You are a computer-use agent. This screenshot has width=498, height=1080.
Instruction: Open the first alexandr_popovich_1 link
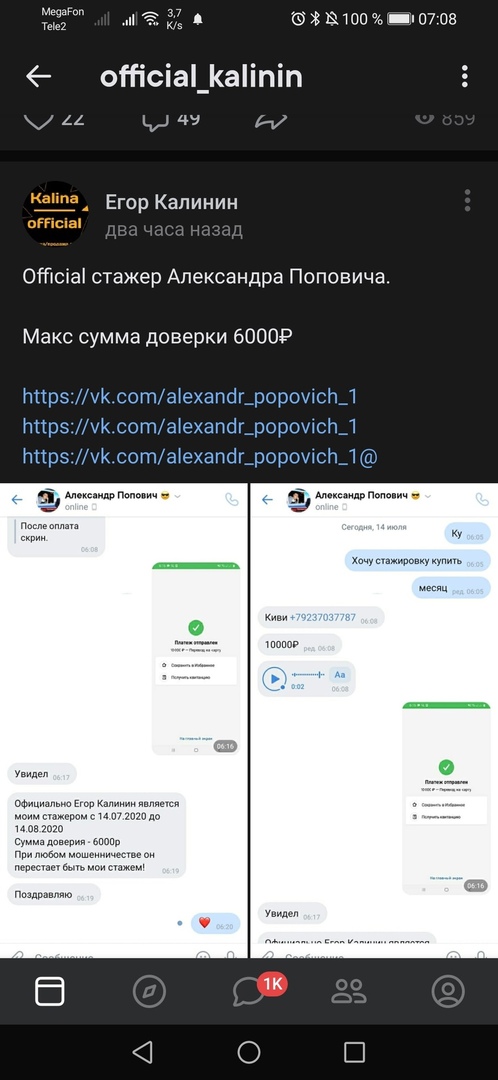click(x=189, y=396)
